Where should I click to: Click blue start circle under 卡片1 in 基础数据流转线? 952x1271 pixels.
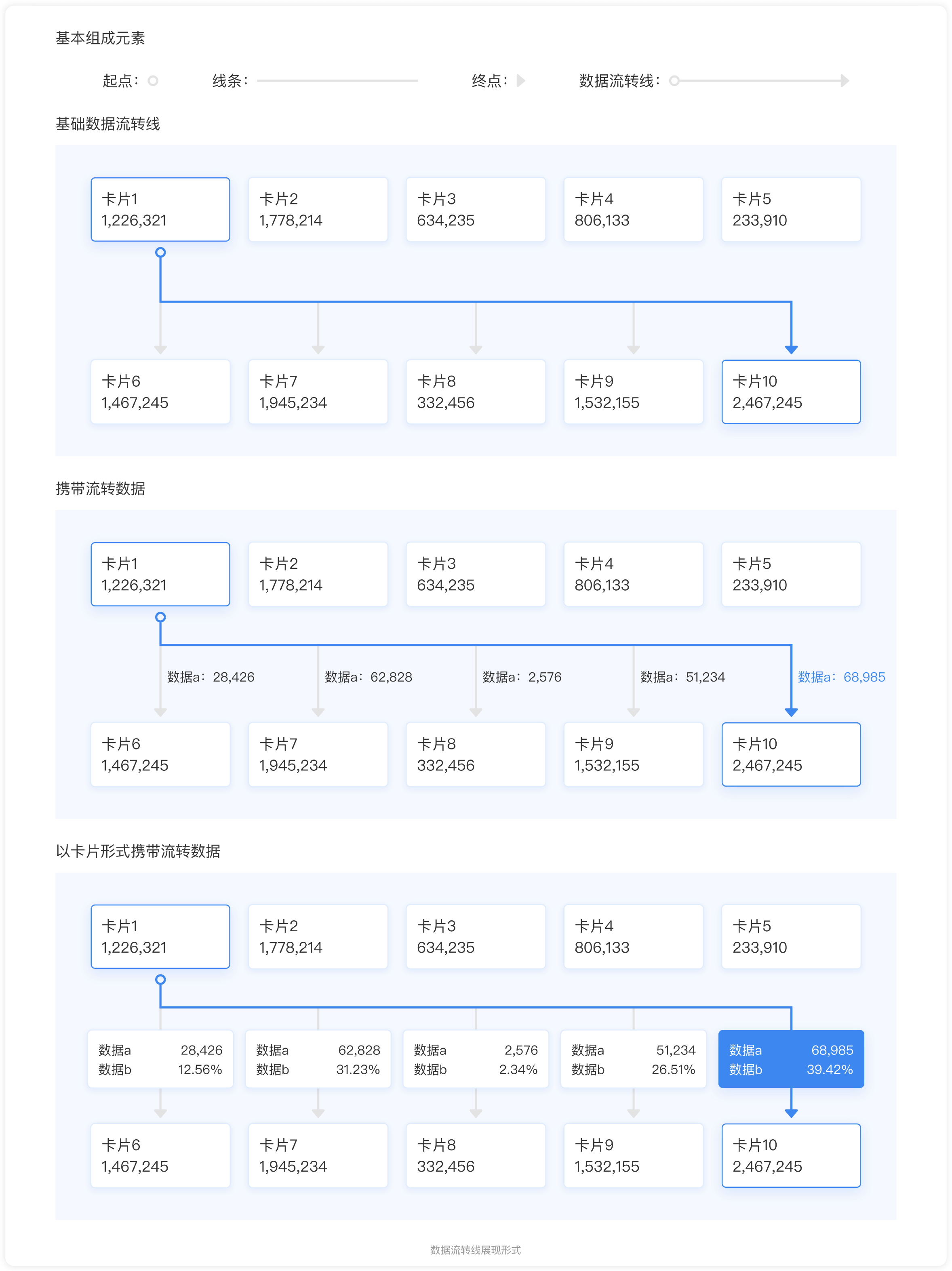tap(160, 252)
